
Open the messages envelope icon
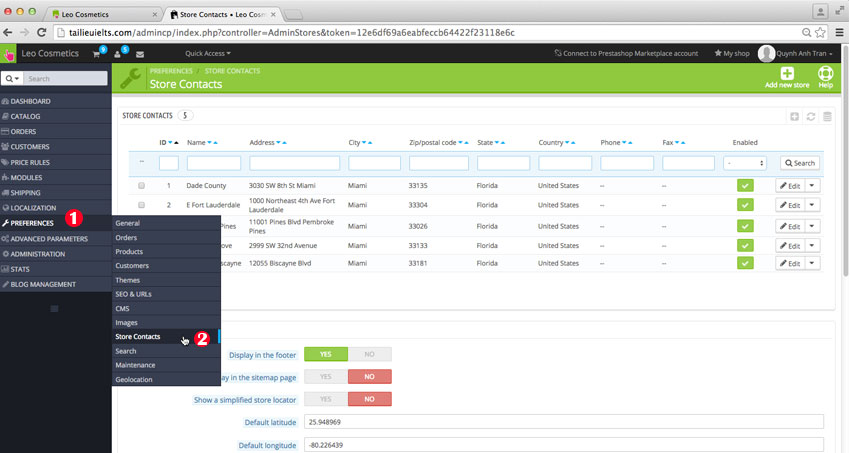(140, 53)
